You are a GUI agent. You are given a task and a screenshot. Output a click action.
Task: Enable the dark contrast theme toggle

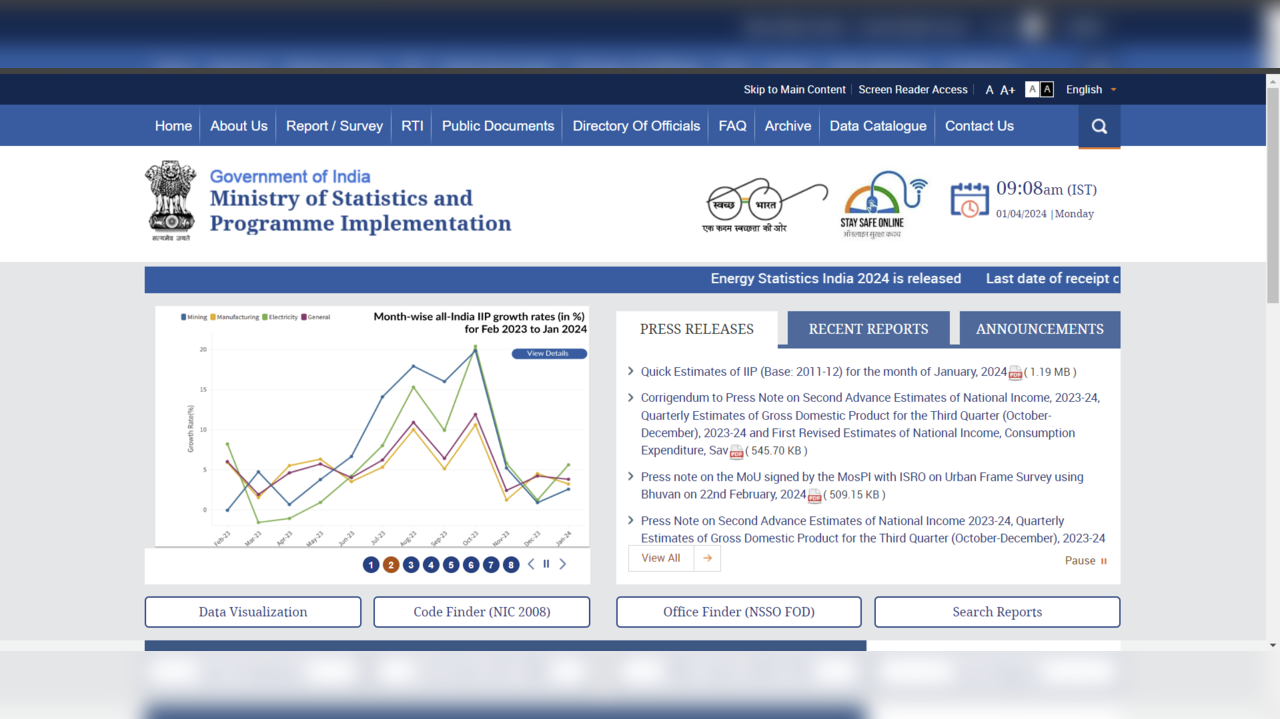point(1047,89)
